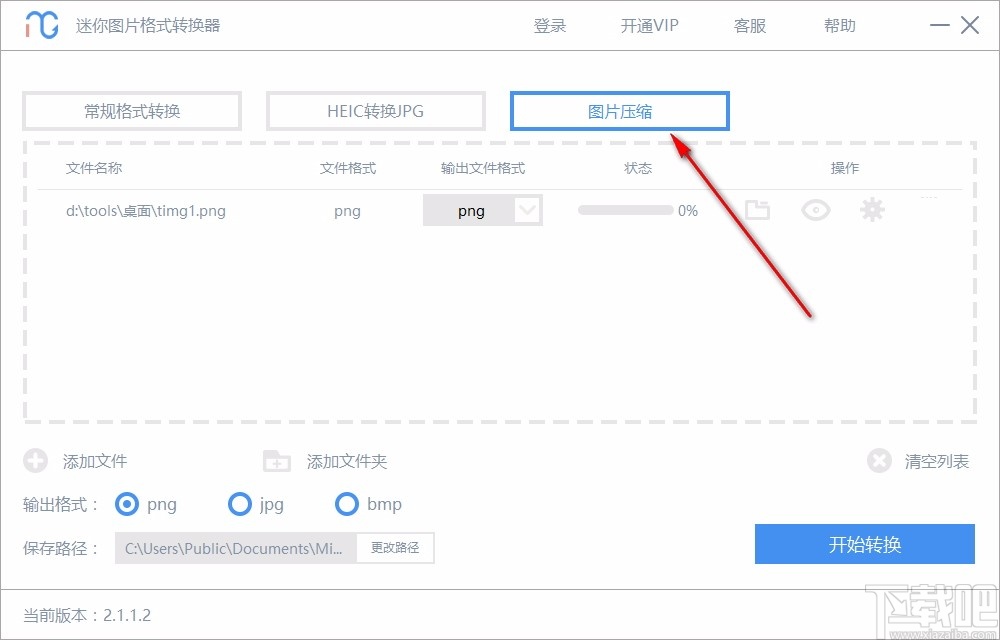This screenshot has width=1000, height=640.
Task: Click the 开始转换 button
Action: 864,544
